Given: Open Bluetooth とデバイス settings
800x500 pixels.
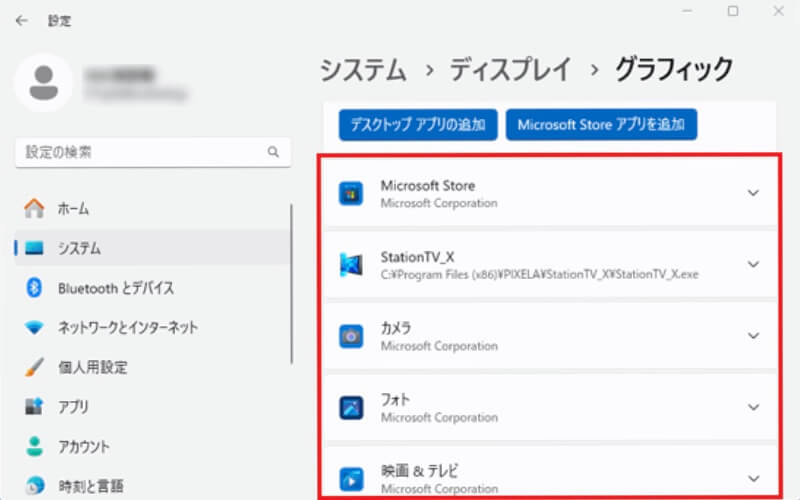Looking at the screenshot, I should click(152, 288).
